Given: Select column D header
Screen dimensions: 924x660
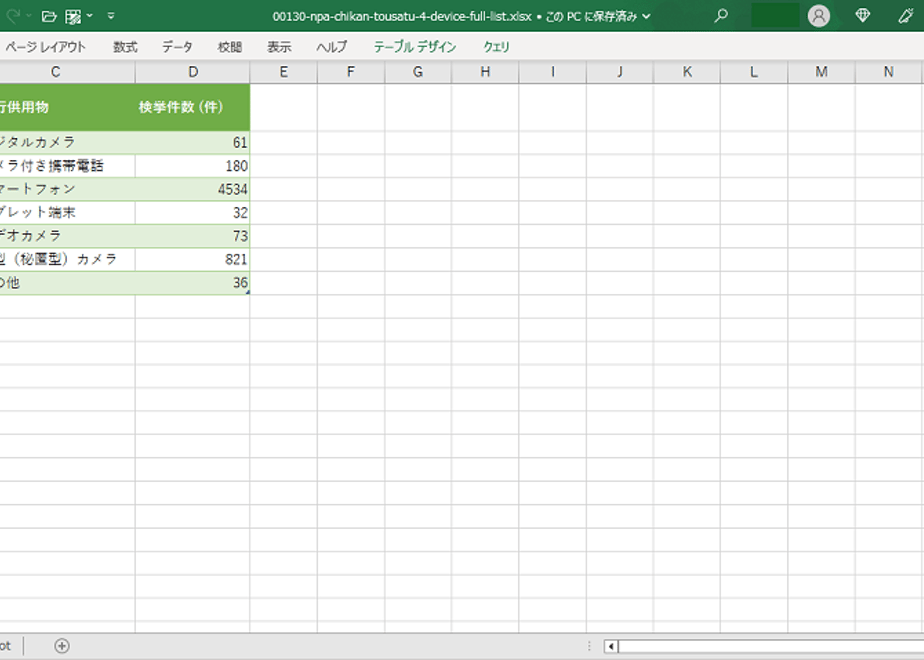Looking at the screenshot, I should click(193, 72).
